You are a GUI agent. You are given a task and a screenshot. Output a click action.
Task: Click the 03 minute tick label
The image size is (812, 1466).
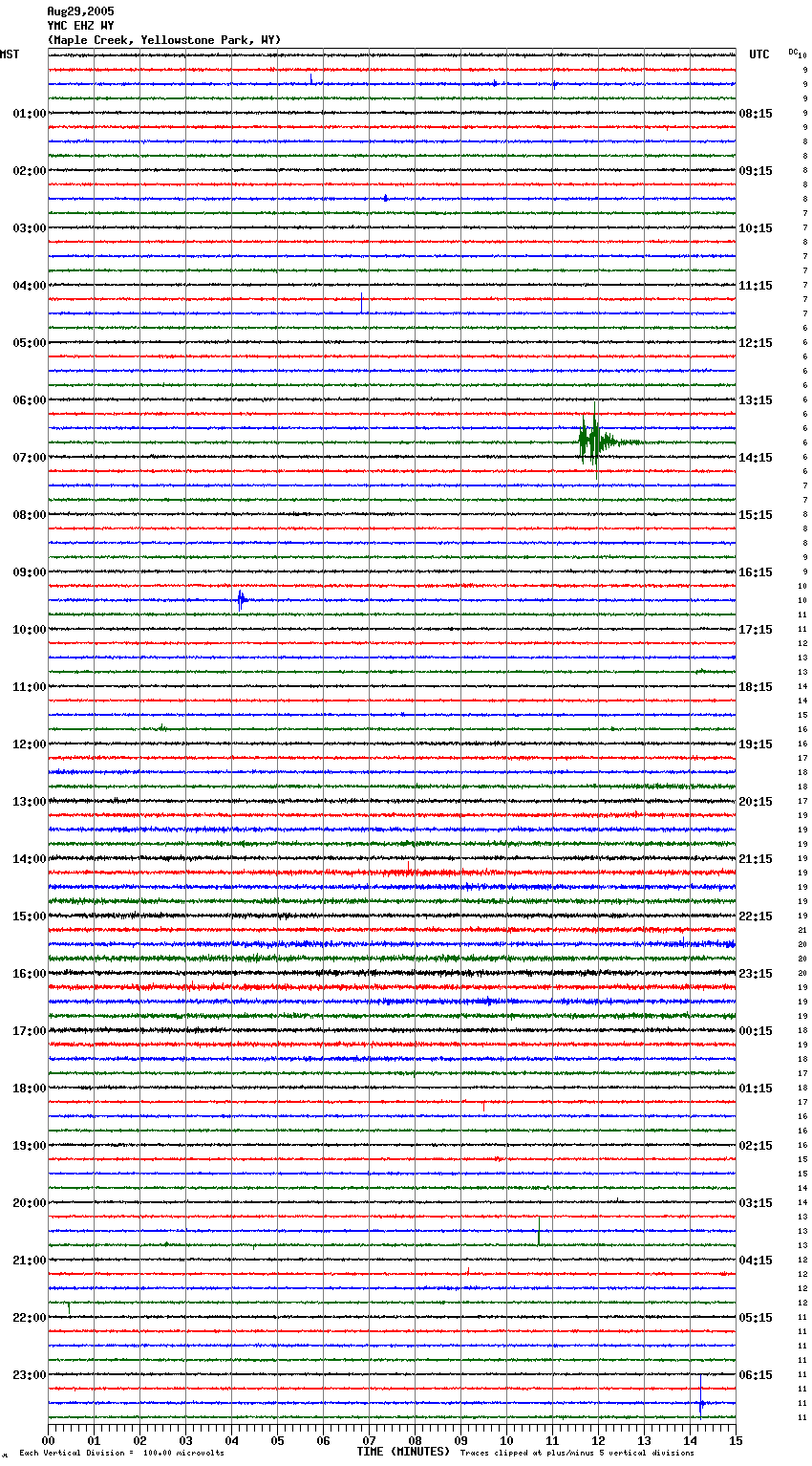coord(185,1440)
